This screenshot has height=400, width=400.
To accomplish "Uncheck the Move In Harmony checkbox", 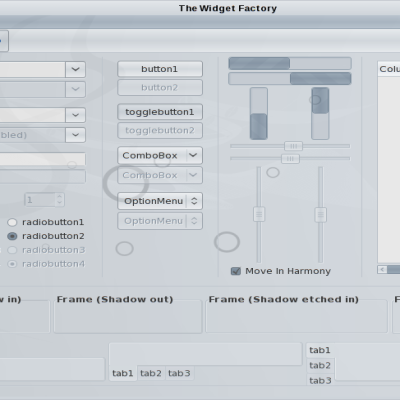I will coord(236,271).
